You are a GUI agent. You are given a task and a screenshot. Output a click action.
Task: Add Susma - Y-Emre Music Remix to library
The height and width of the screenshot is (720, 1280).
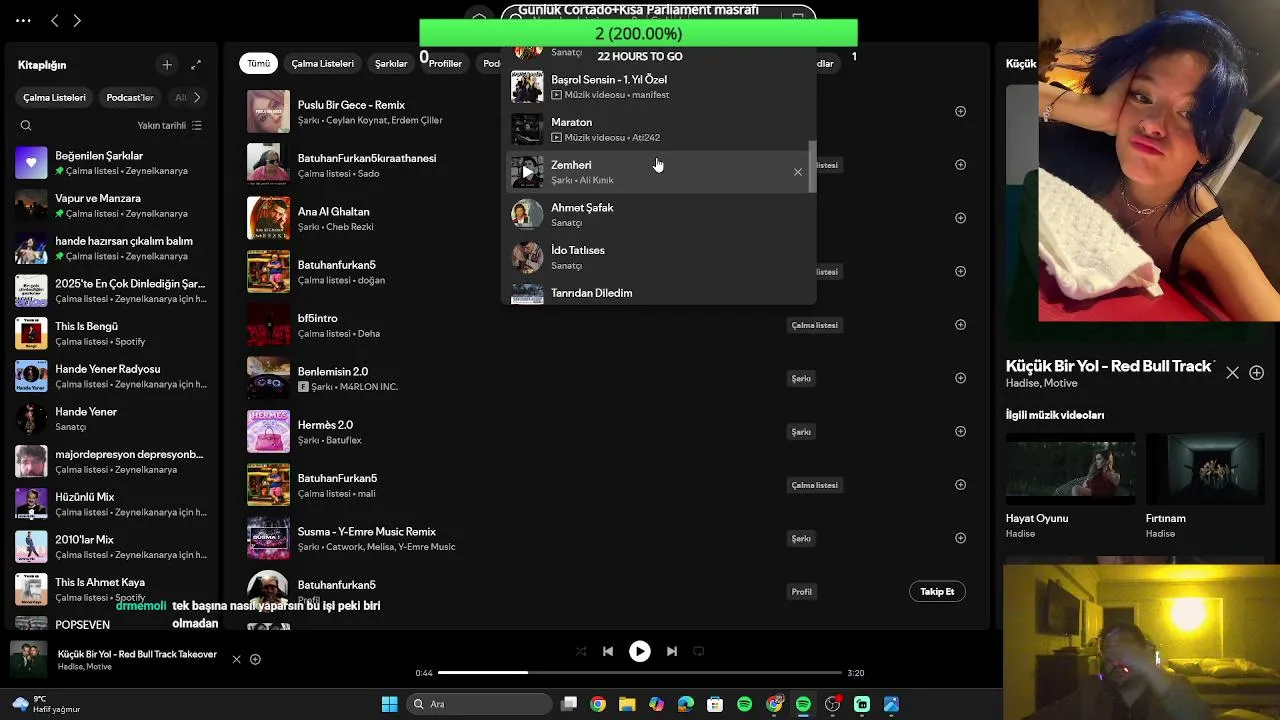(x=960, y=538)
